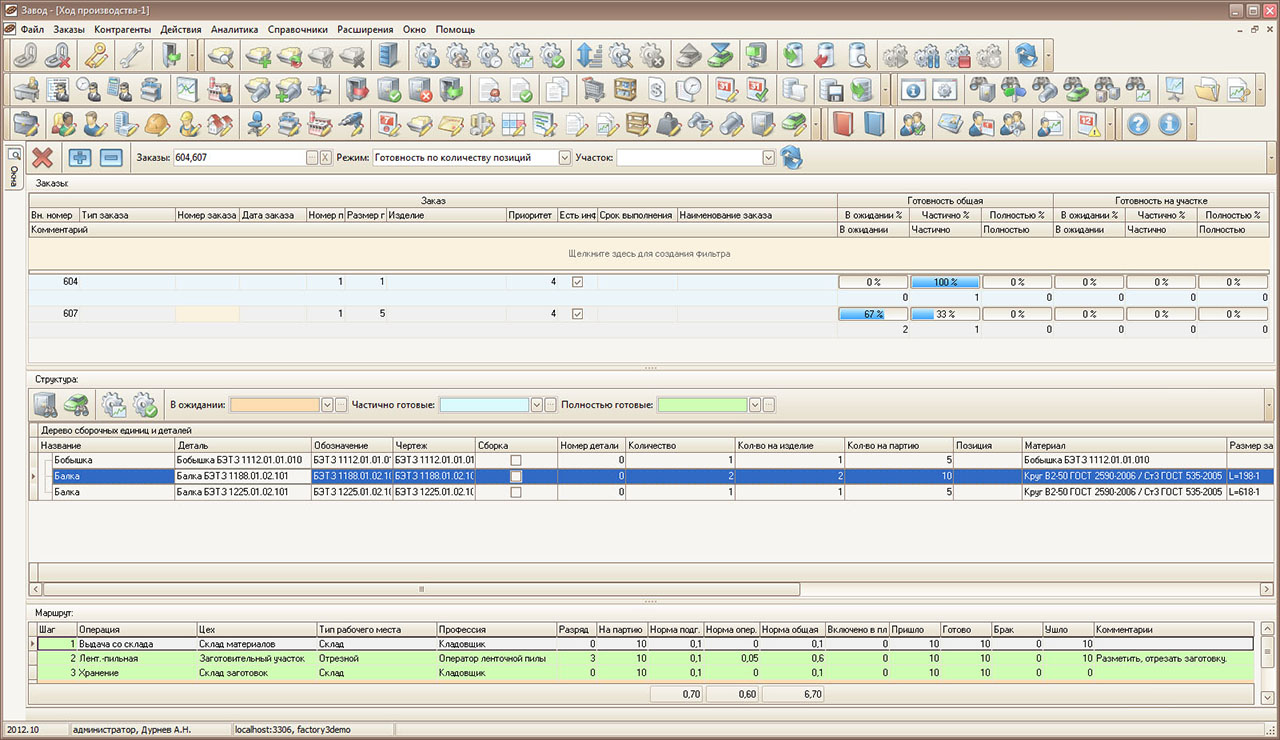The image size is (1280, 740).
Task: Click the yellow hard hat icon
Action: pyautogui.click(x=156, y=124)
